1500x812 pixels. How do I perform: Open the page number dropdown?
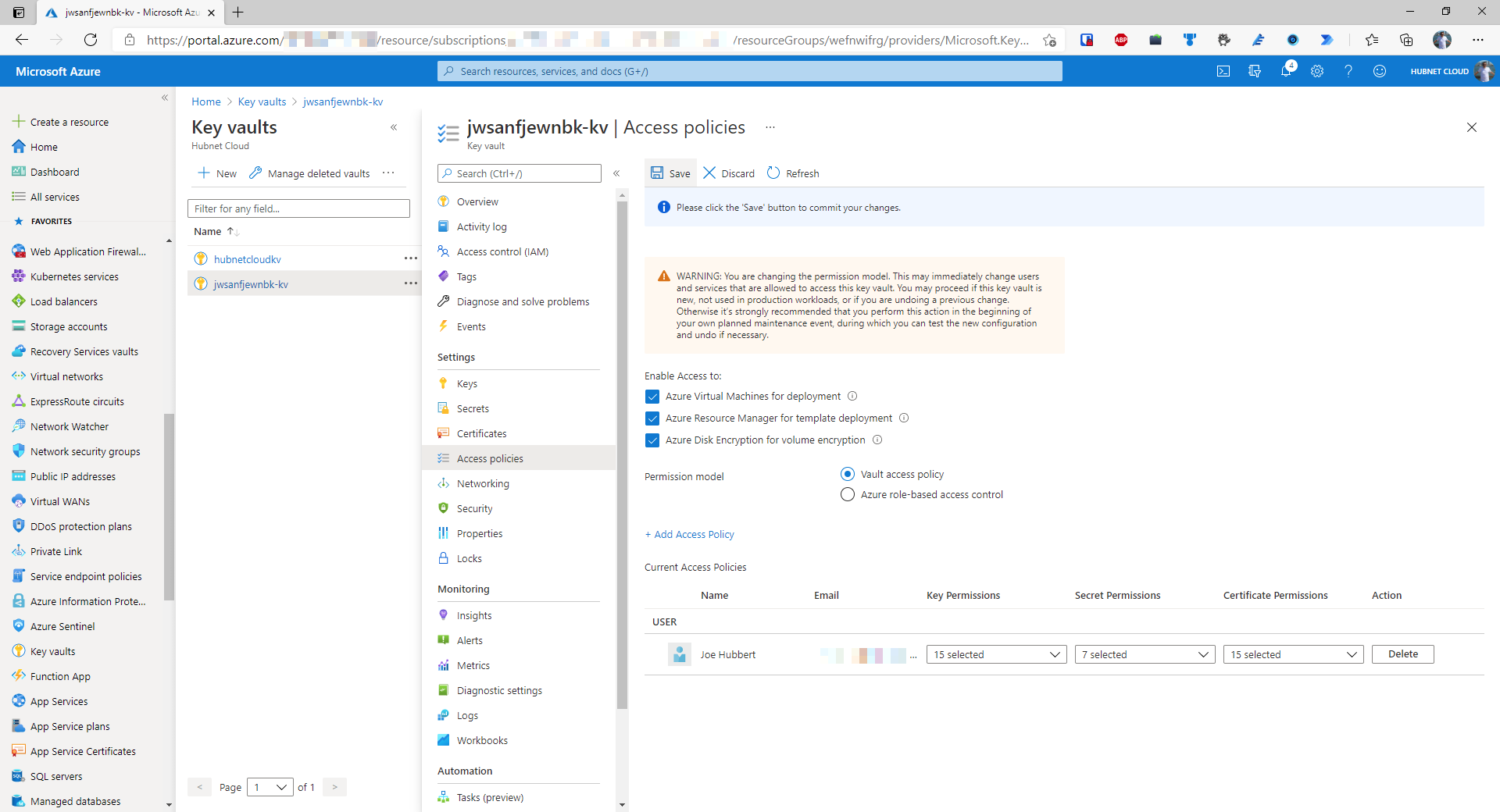pyautogui.click(x=270, y=787)
